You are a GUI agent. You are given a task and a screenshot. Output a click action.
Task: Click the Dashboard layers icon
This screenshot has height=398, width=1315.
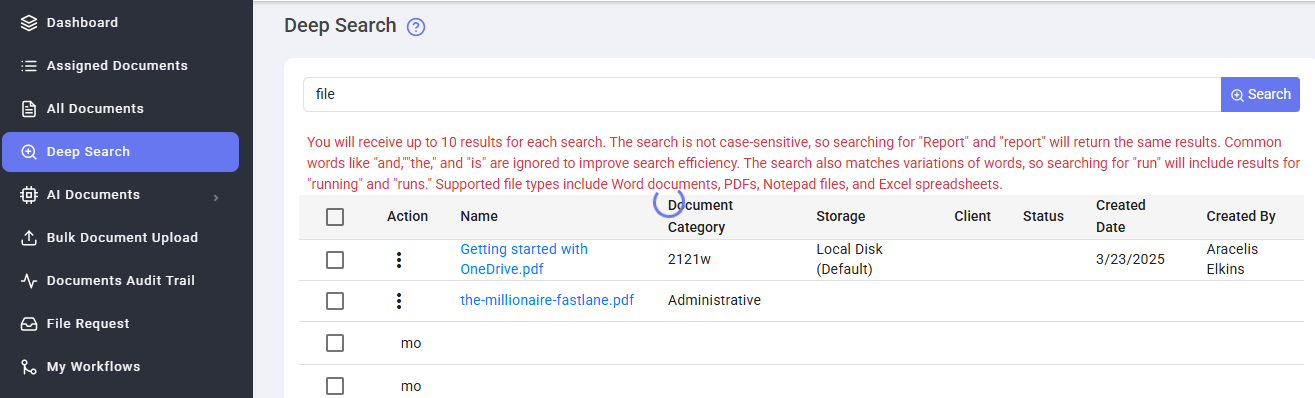pyautogui.click(x=29, y=22)
